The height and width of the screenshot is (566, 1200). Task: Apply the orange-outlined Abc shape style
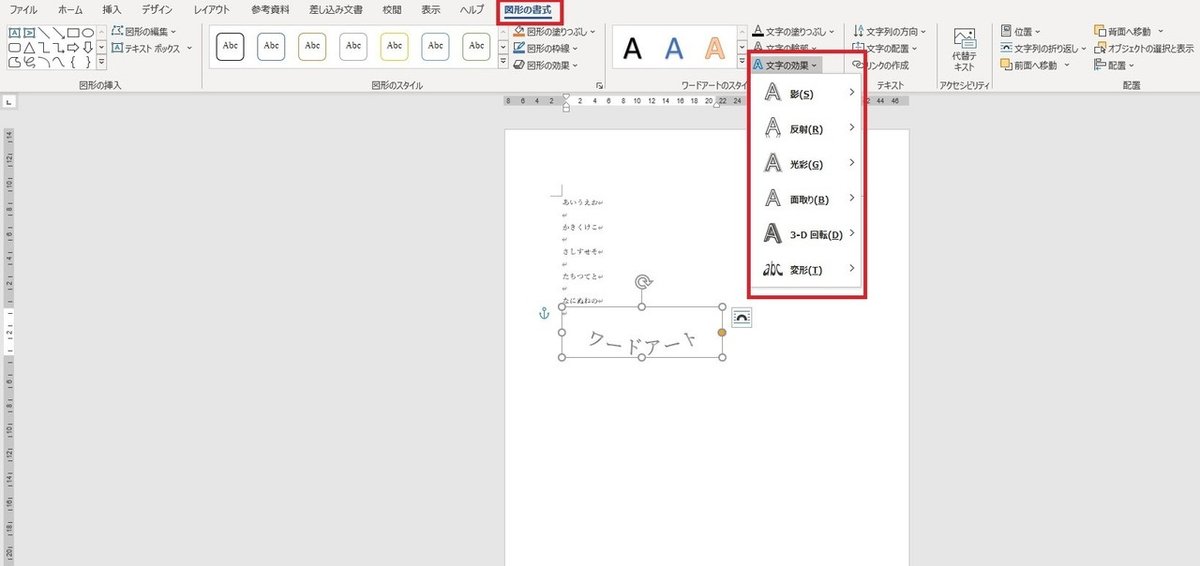(312, 47)
